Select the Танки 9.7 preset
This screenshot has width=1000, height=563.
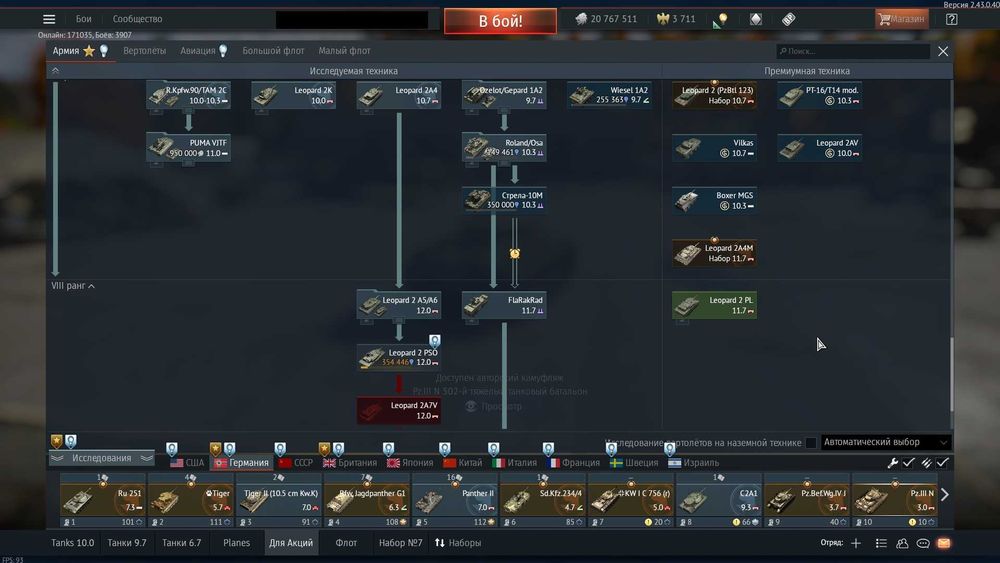pos(127,543)
